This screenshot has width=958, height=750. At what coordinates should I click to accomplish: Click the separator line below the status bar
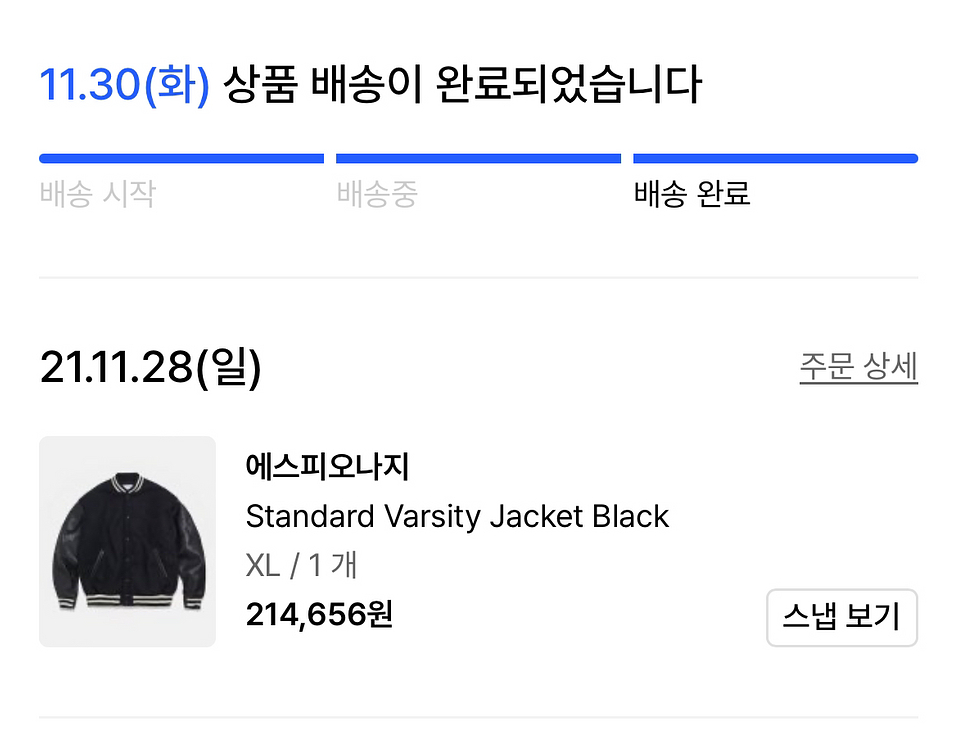click(478, 270)
